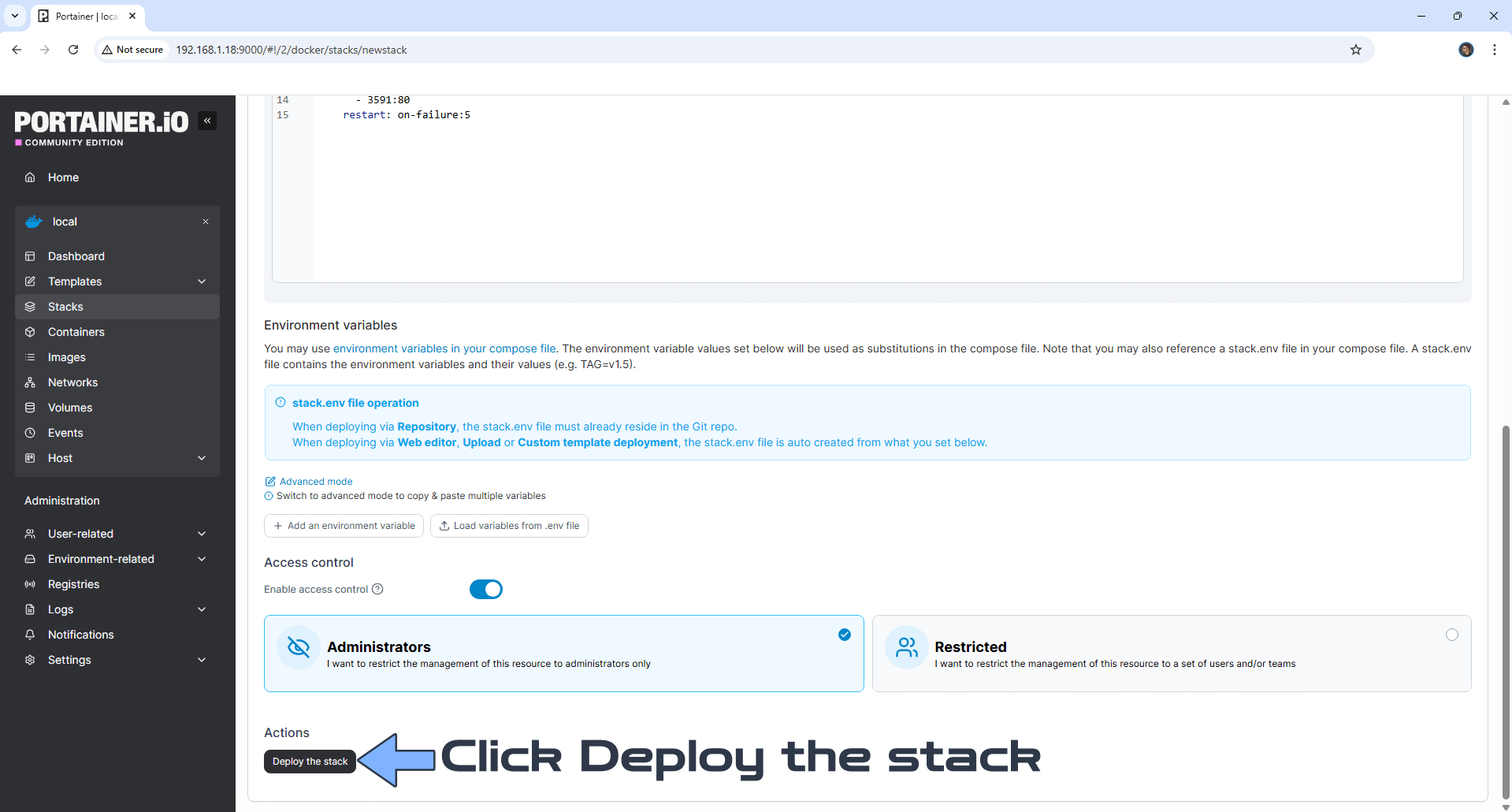Click the Add an environment variable field
1512x812 pixels.
344,526
